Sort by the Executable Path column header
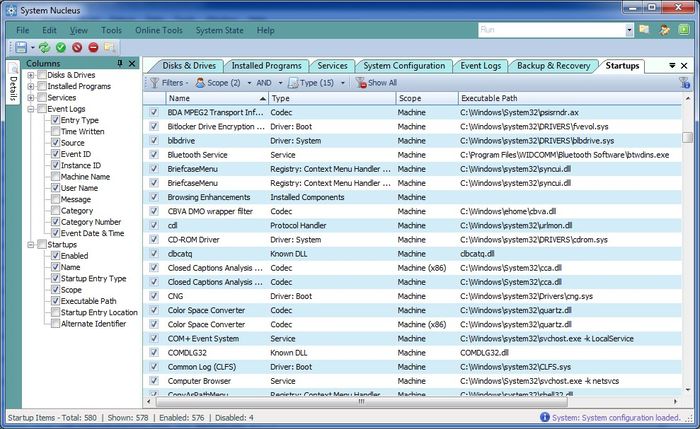 pyautogui.click(x=570, y=98)
